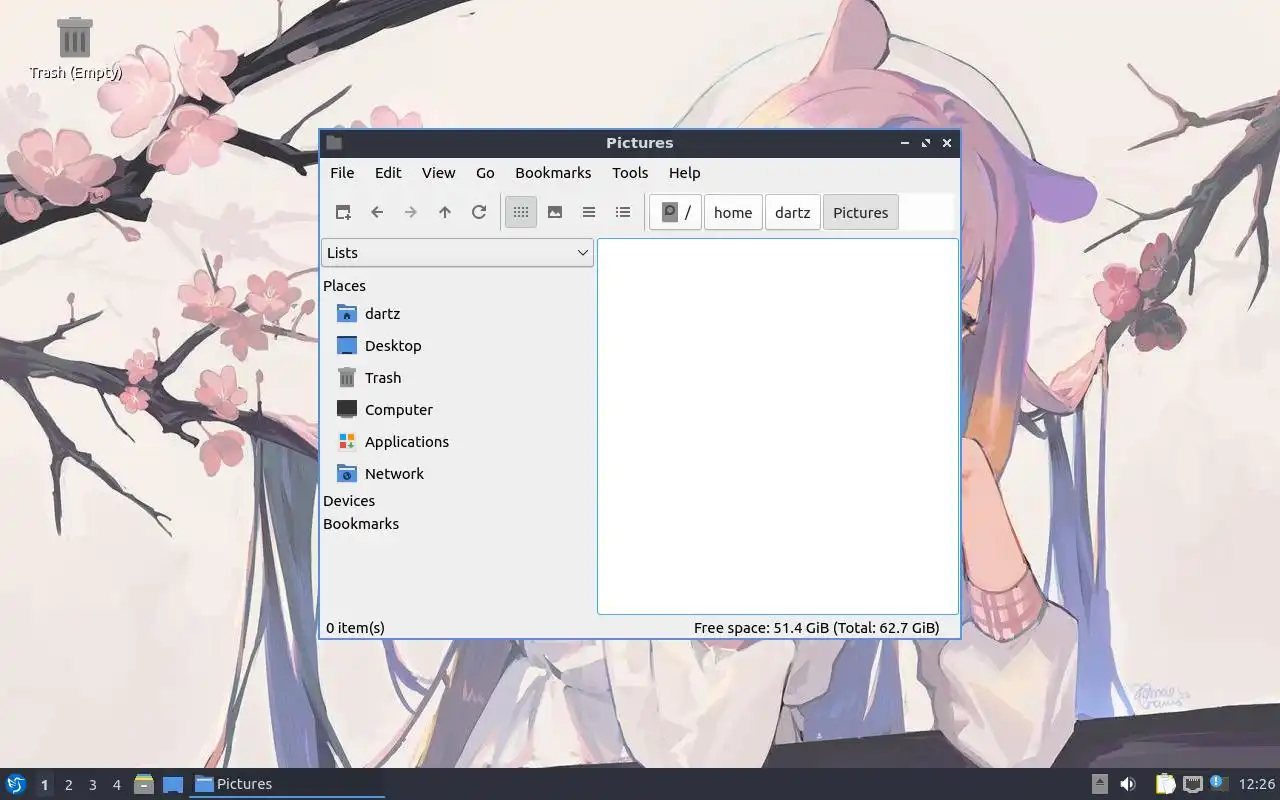Switch to workspace 1
The height and width of the screenshot is (800, 1280).
[x=44, y=785]
